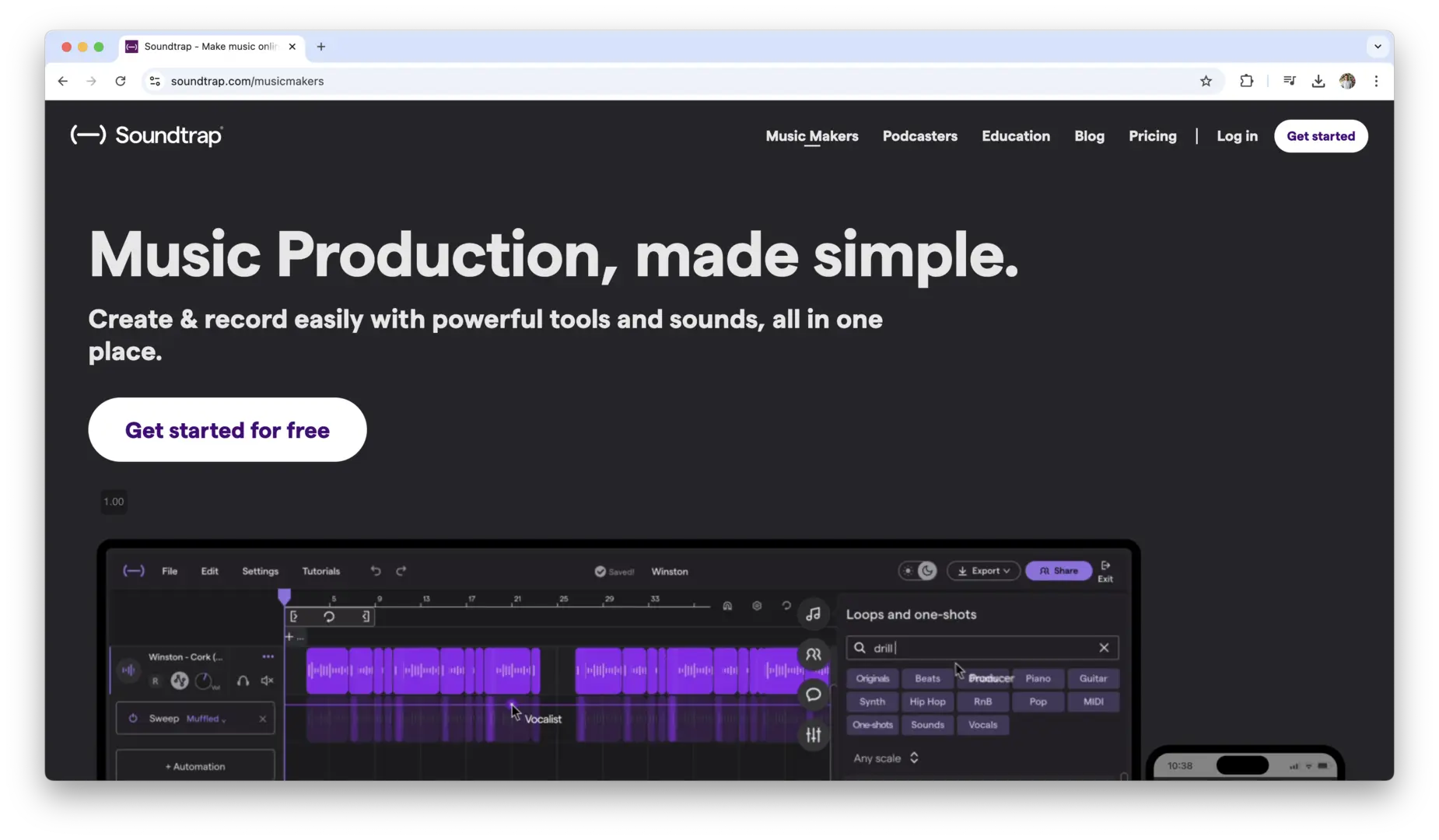This screenshot has height=840, width=1439.
Task: Click the Get started for free button
Action: pos(227,430)
